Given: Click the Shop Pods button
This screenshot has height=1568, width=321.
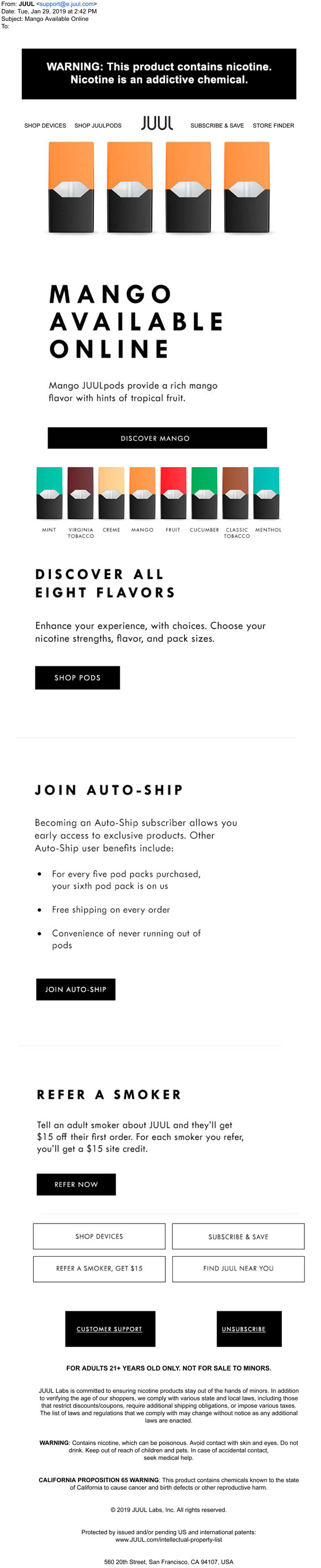Looking at the screenshot, I should [77, 678].
